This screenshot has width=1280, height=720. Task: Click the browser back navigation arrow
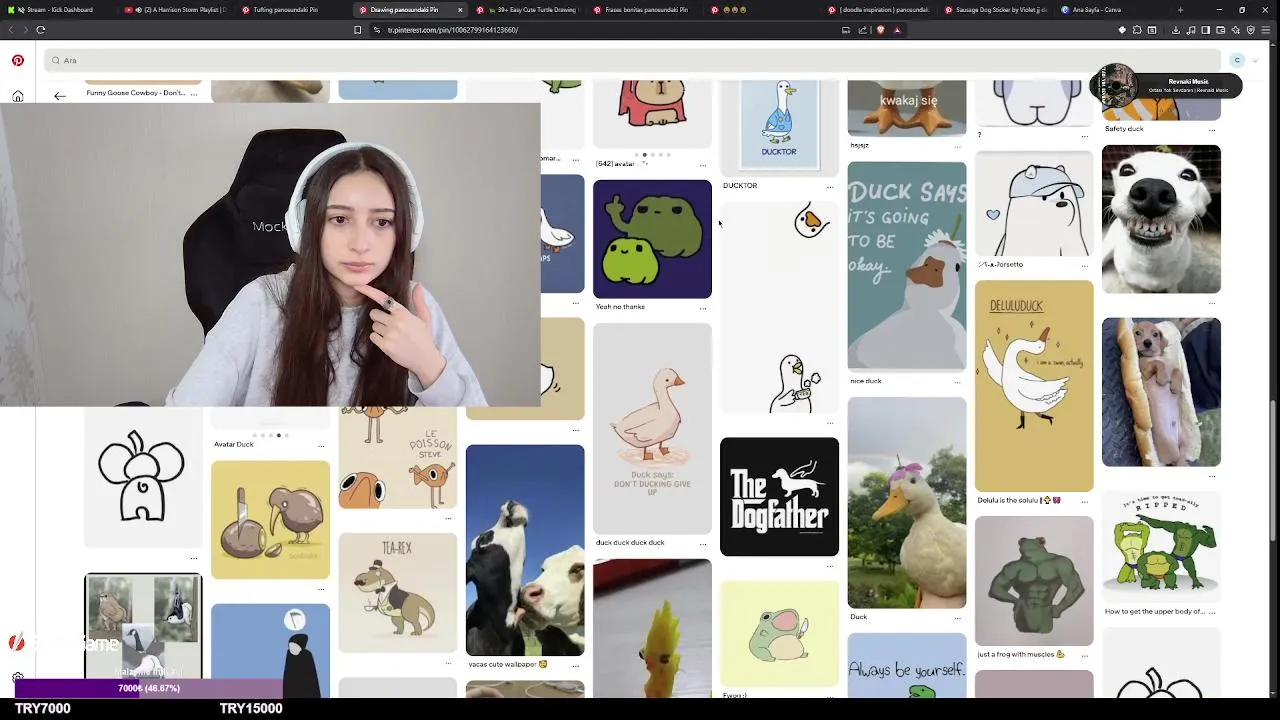coord(12,30)
